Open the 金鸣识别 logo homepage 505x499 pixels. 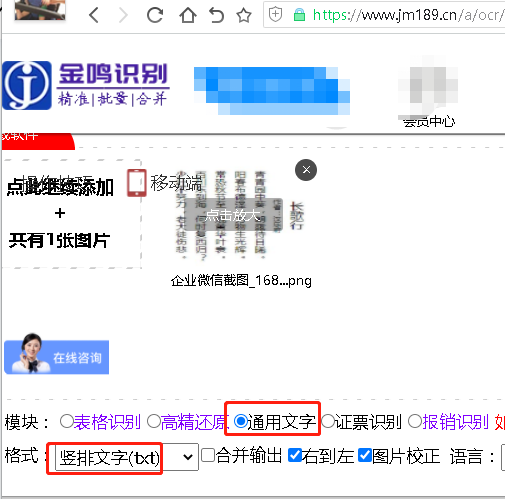86,85
